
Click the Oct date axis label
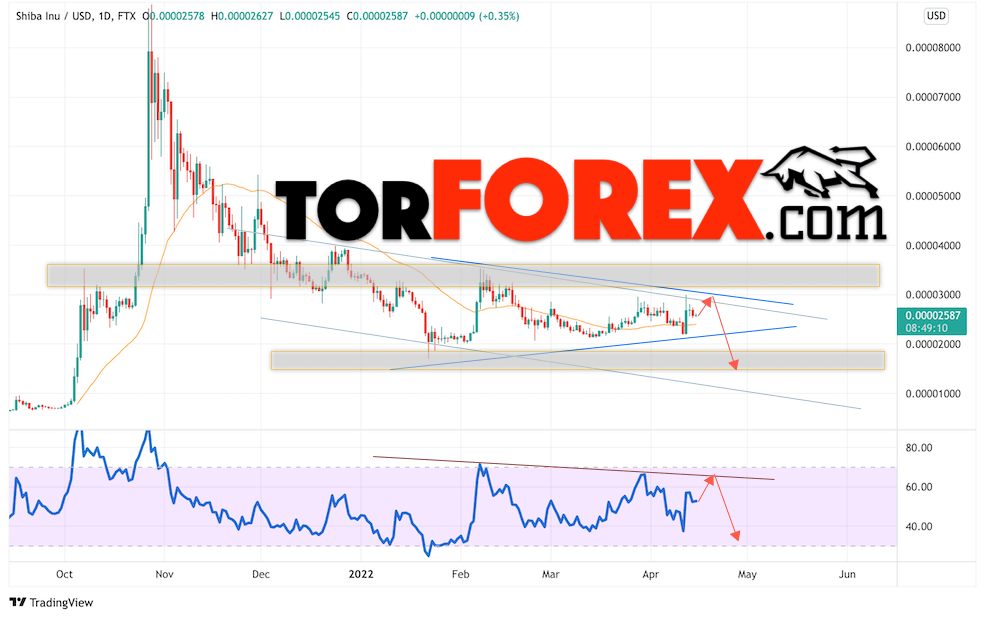pos(64,574)
